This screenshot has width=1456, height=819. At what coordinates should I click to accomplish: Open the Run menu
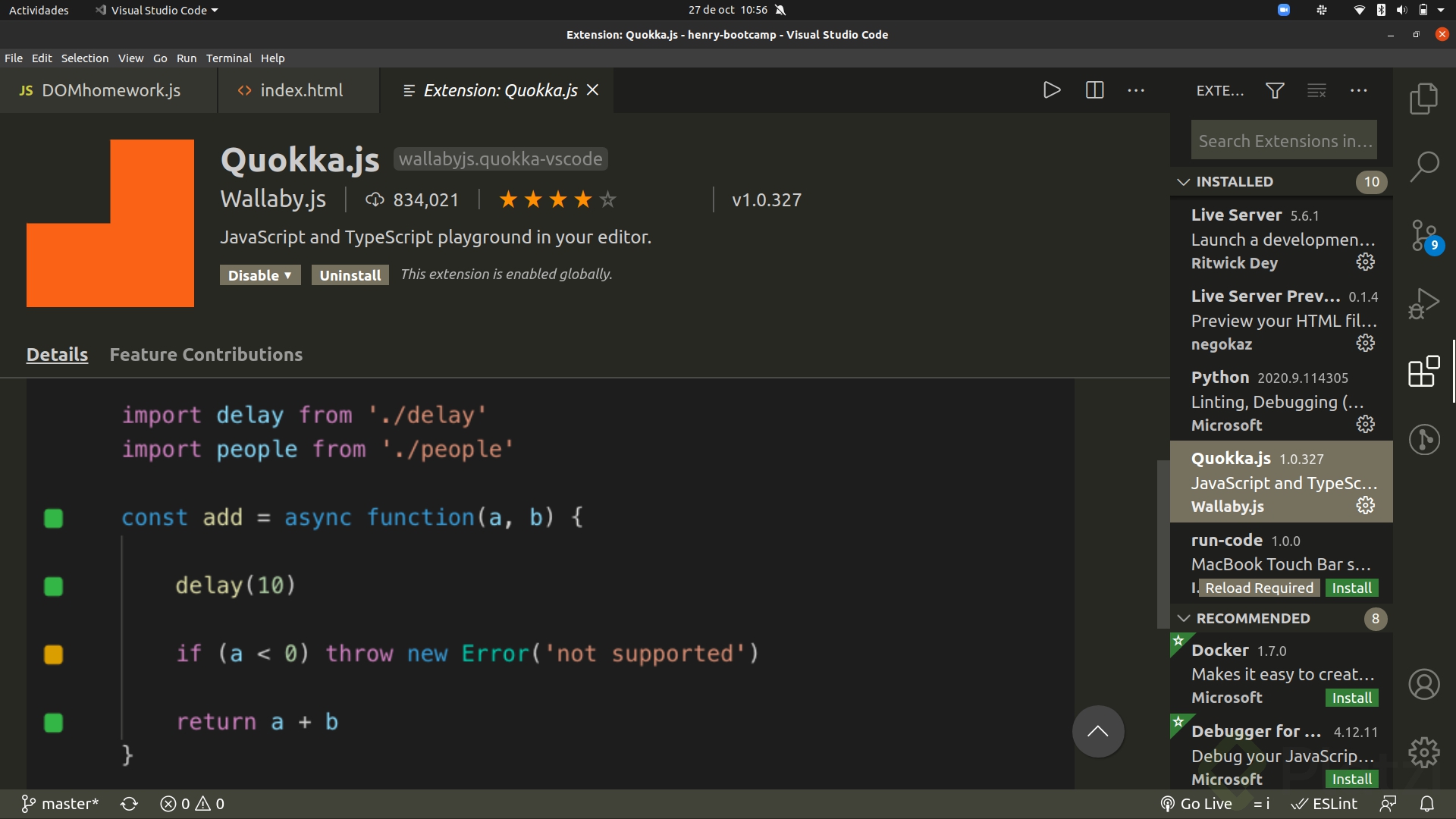(187, 58)
